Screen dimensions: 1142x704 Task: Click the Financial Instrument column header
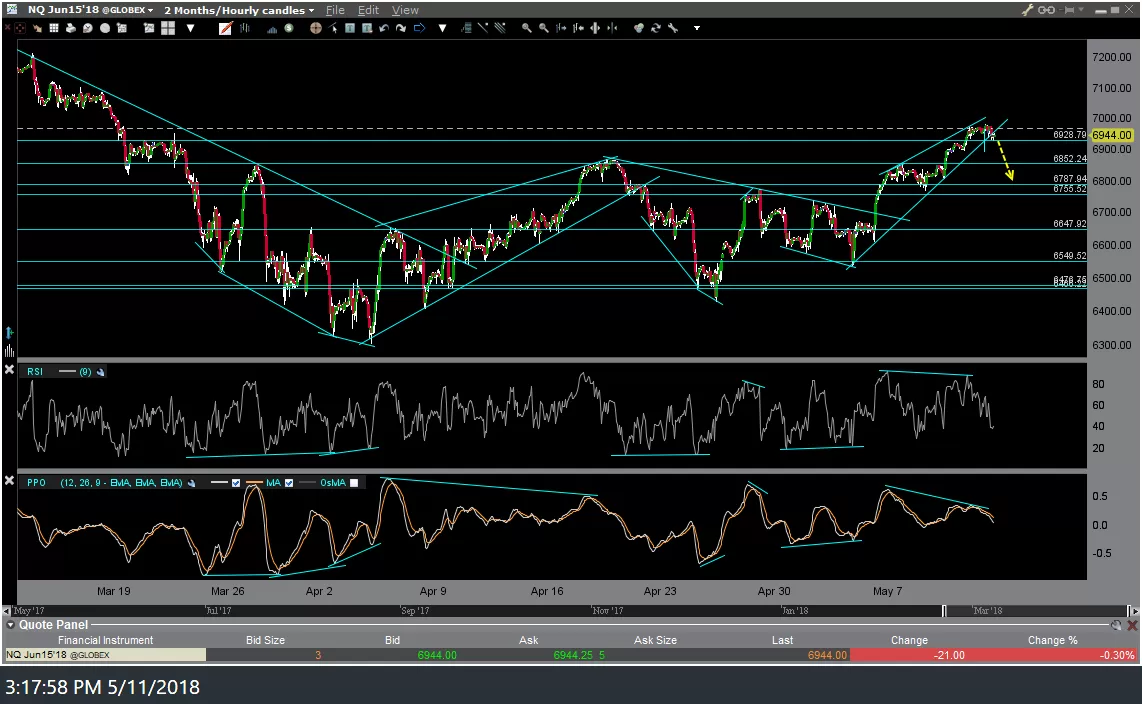(106, 640)
